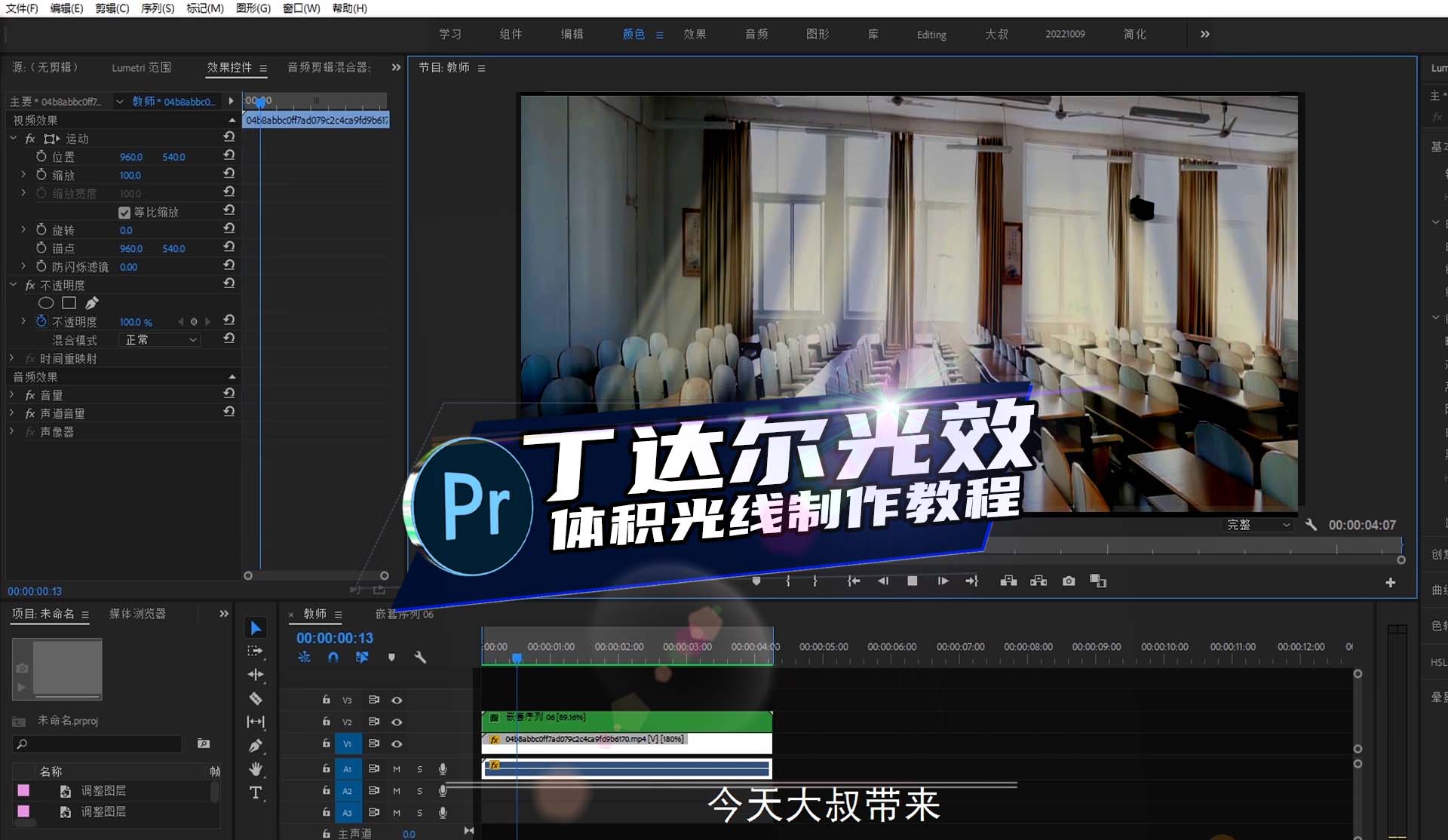Reset the position parameter
Viewport: 1448px width, 840px height.
click(229, 155)
